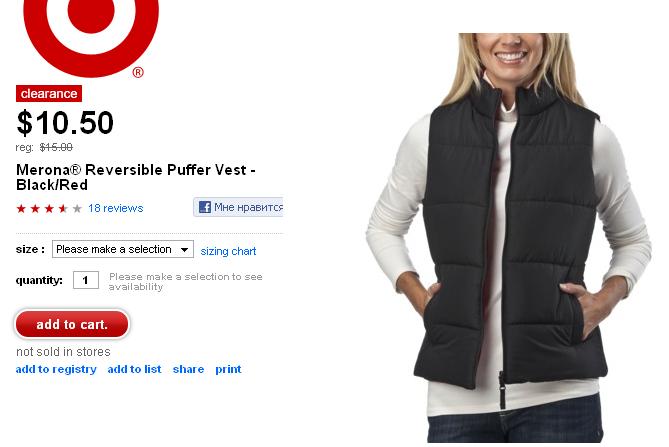Click the size dropdown arrow
Image resolution: width=669 pixels, height=447 pixels.
[184, 250]
